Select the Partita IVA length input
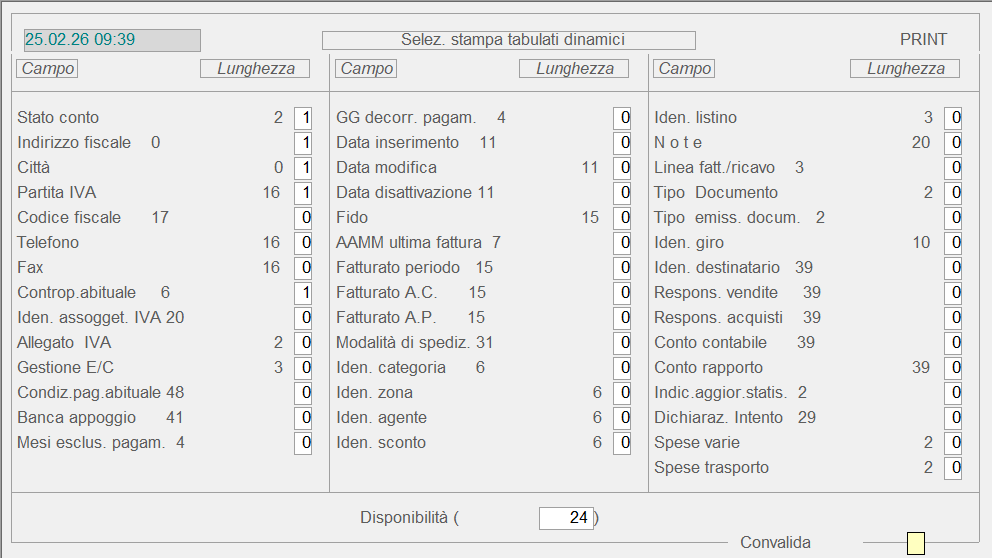 coord(303,193)
